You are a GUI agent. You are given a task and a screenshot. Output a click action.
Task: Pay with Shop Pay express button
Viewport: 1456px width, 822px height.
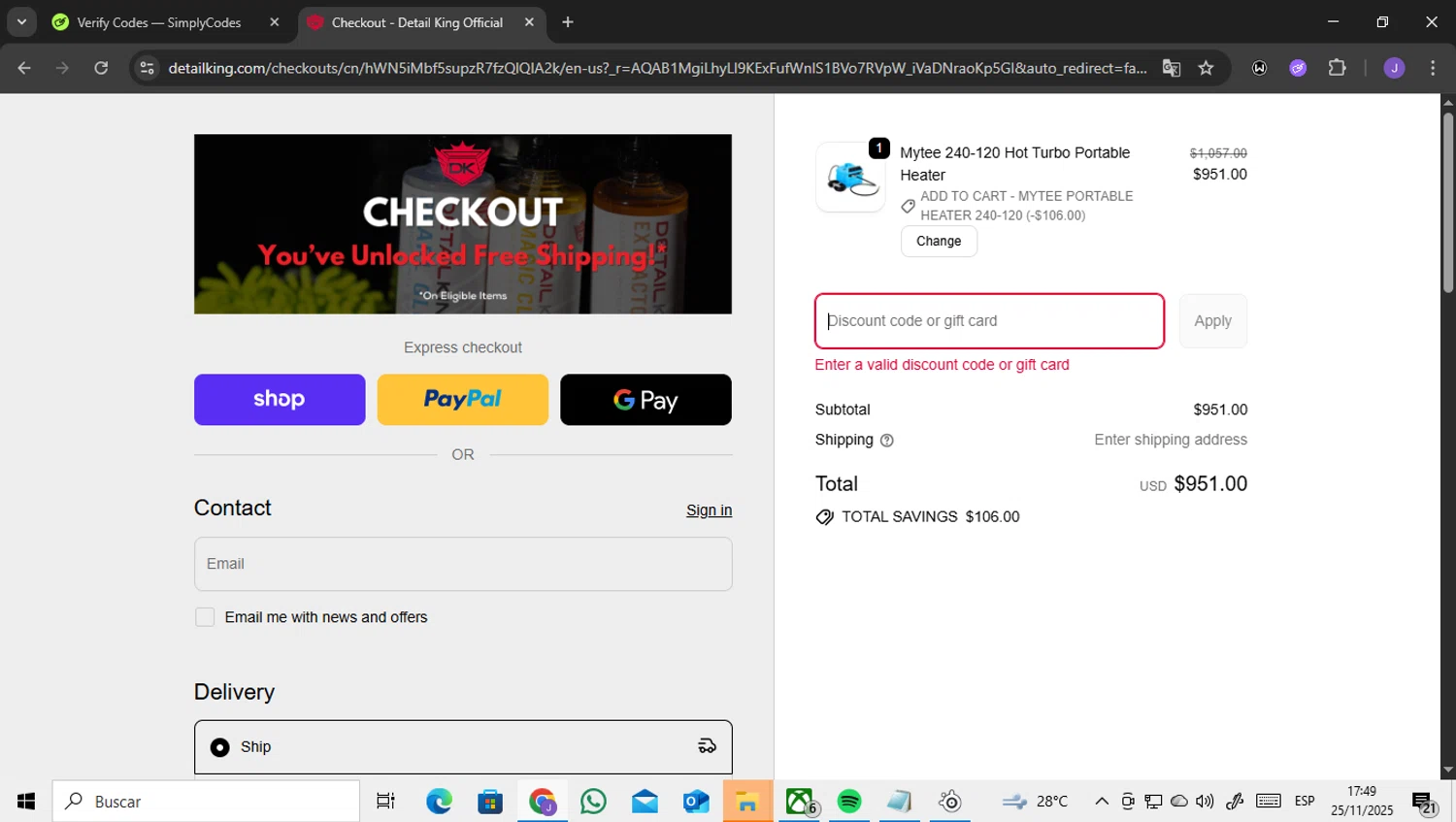280,400
